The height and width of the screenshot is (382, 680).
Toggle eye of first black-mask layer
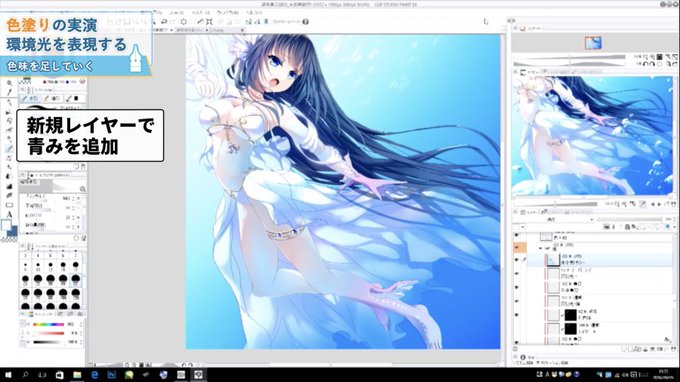coord(517,315)
